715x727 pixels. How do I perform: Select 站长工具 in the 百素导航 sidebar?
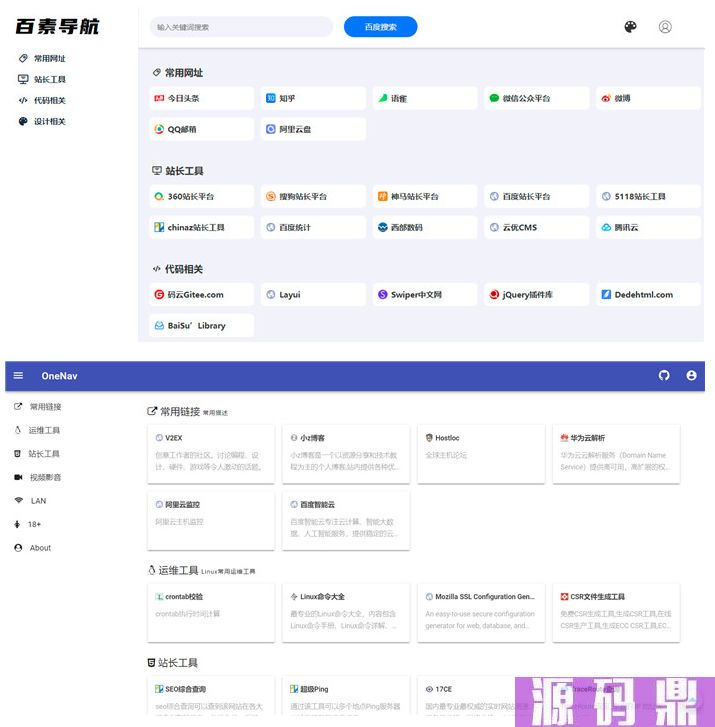click(x=42, y=79)
